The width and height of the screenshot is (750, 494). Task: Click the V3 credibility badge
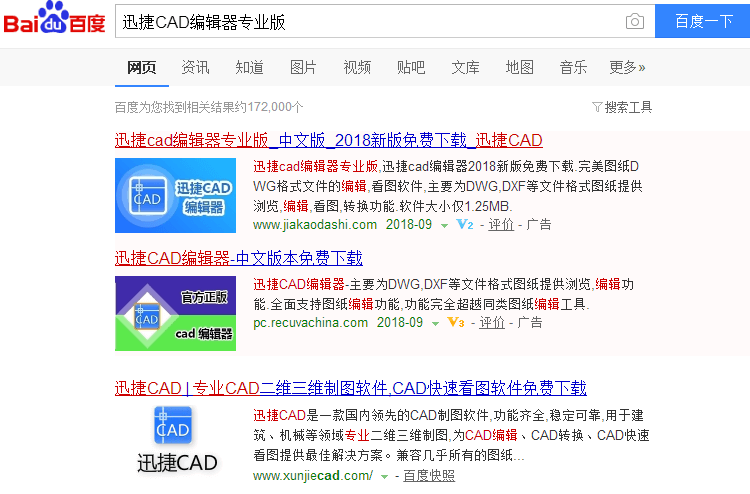456,322
